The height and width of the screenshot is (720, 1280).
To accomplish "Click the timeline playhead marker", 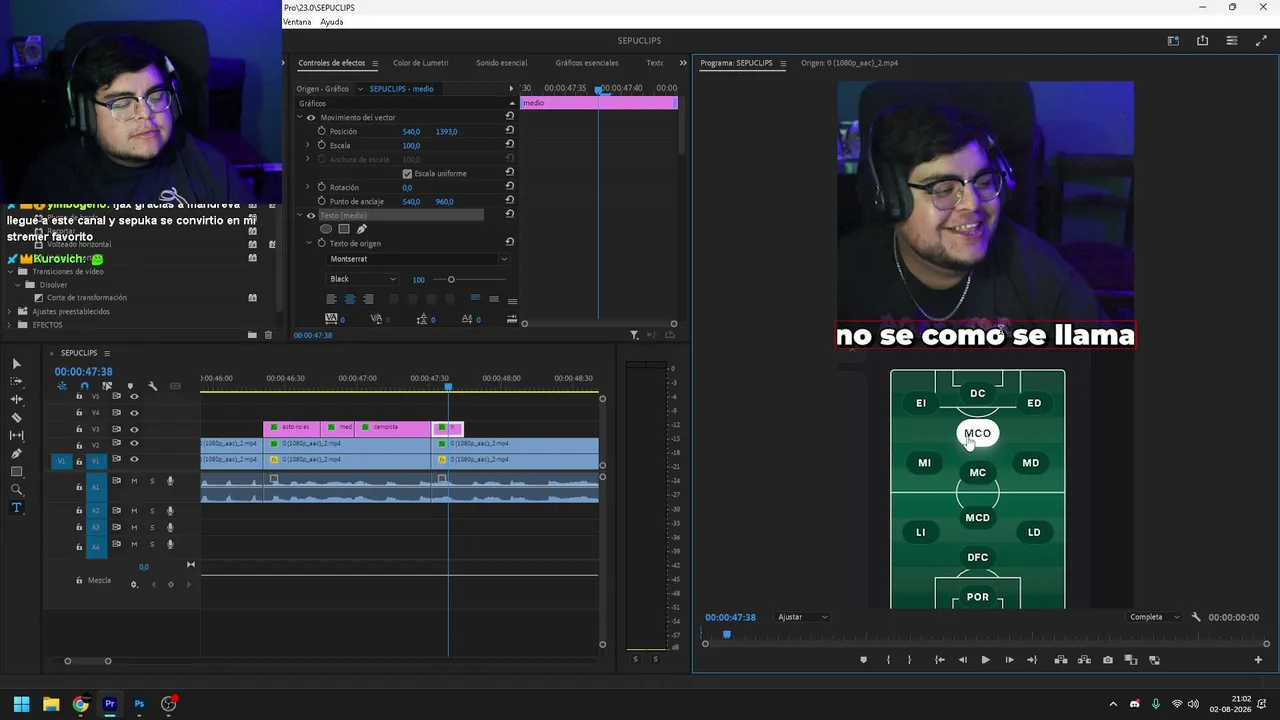I will point(448,387).
